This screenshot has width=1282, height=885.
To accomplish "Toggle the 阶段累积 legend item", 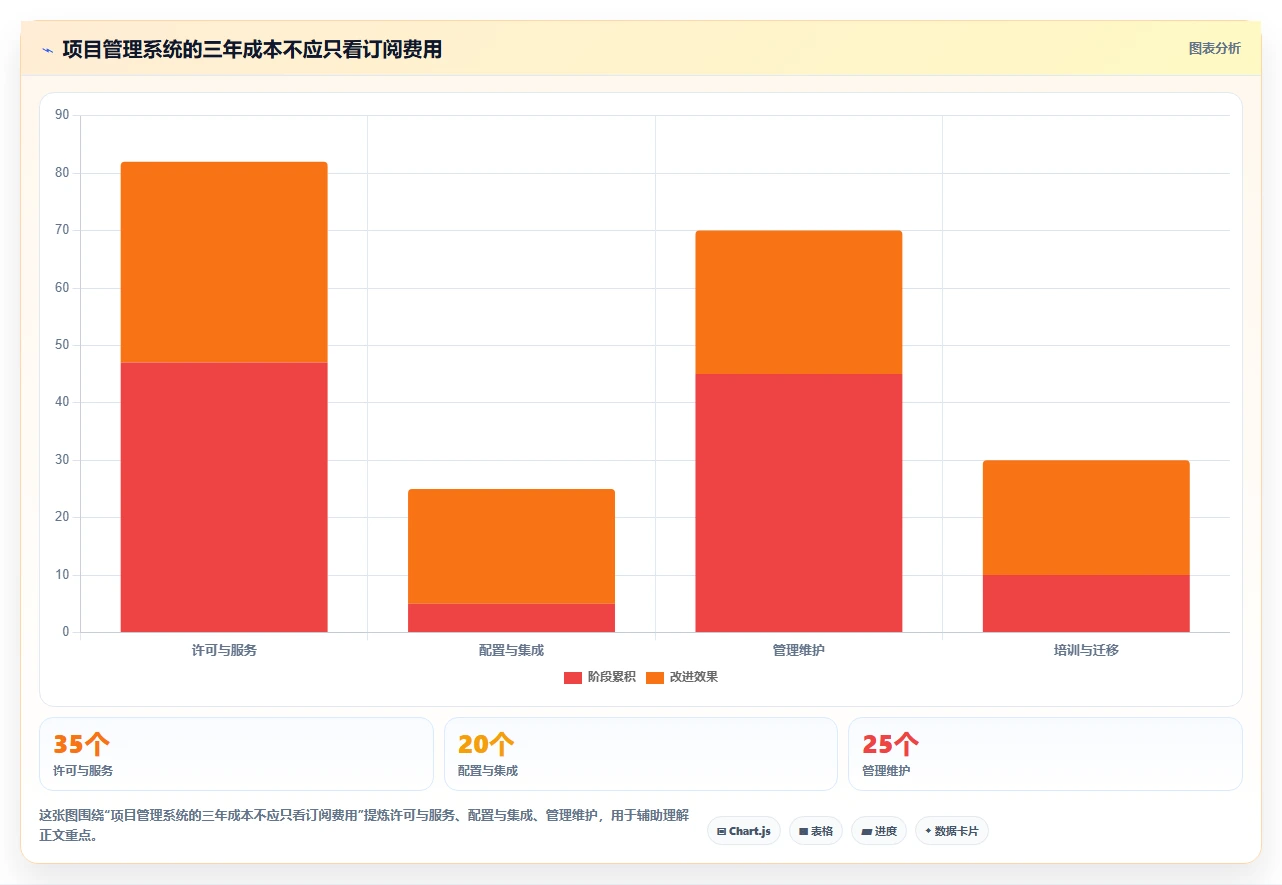I will pyautogui.click(x=599, y=677).
